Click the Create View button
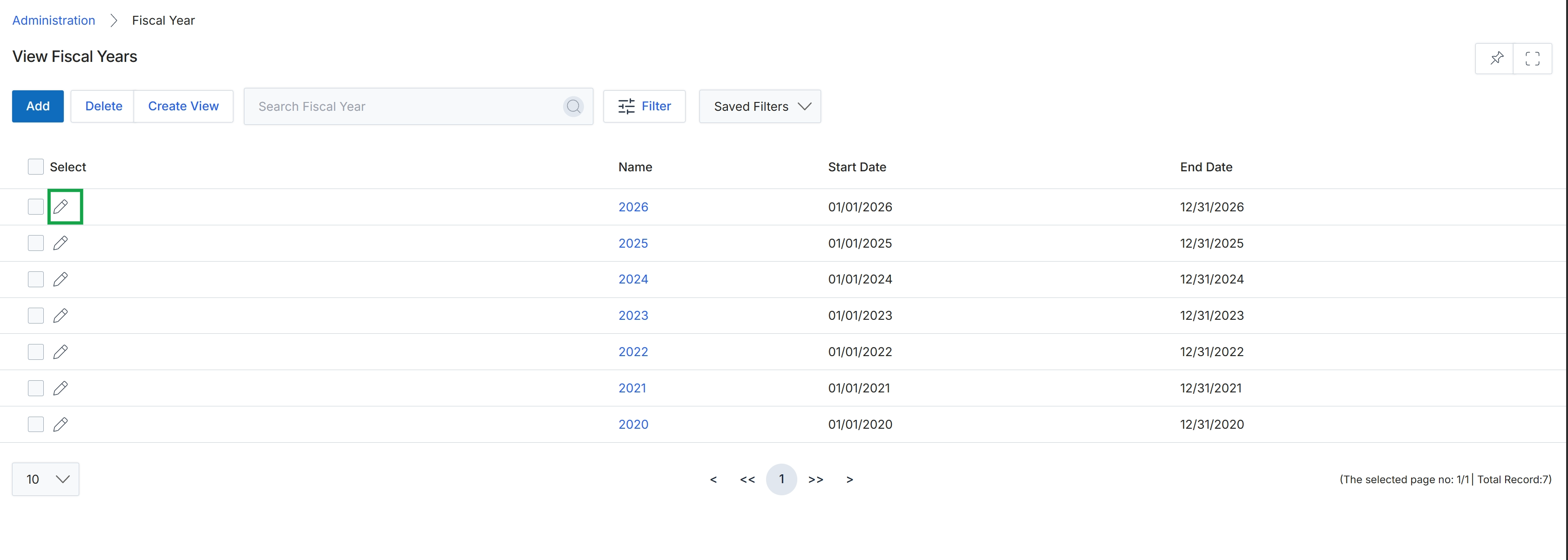 point(183,107)
